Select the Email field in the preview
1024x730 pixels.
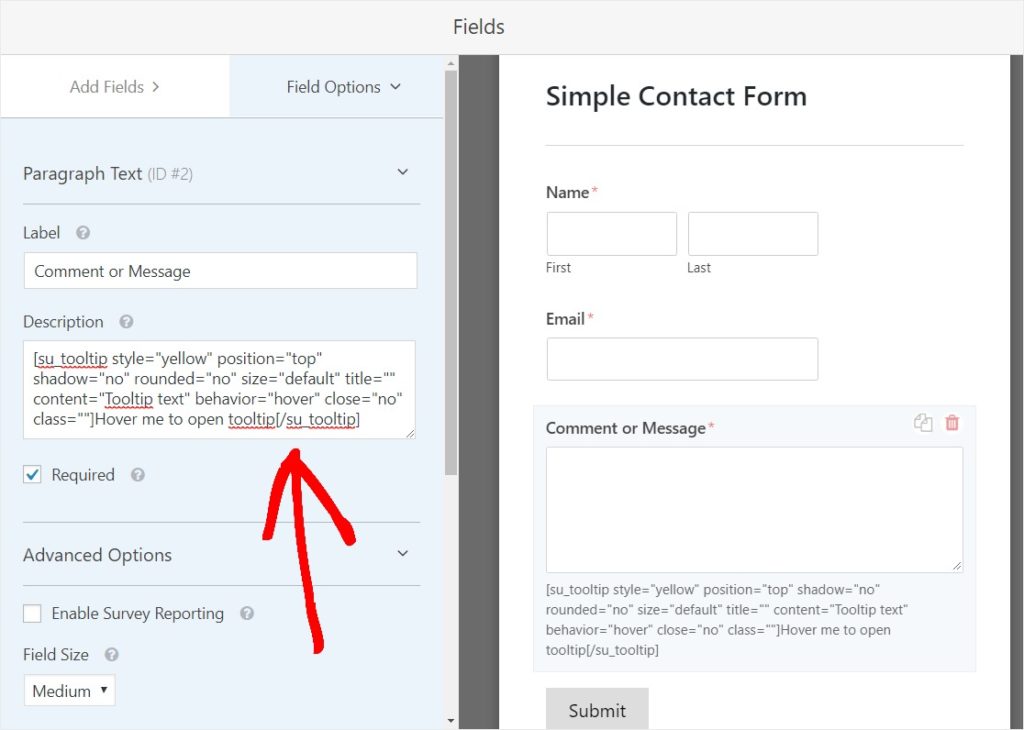click(682, 359)
